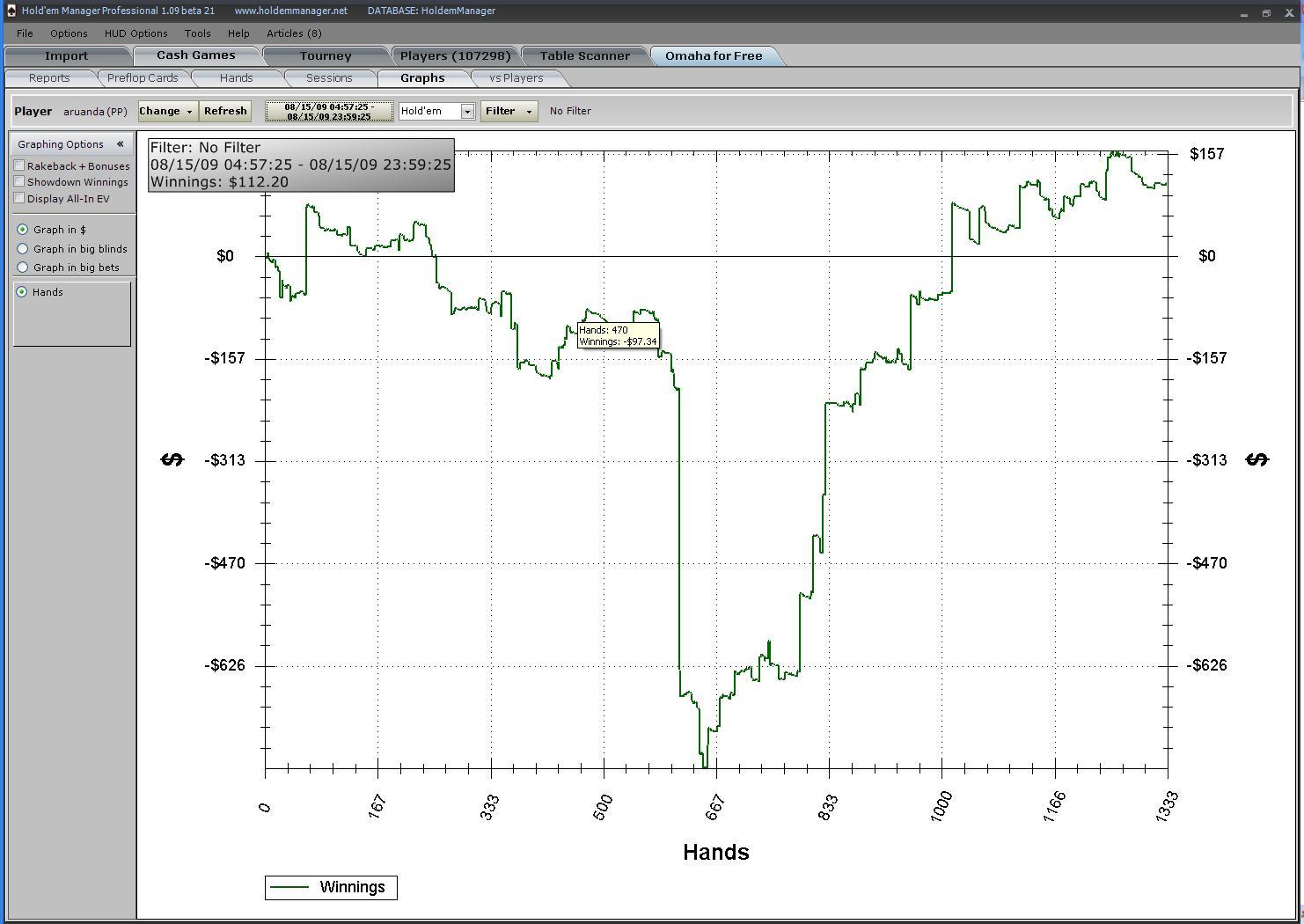The height and width of the screenshot is (924, 1304).
Task: Click the Winnings legend entry
Action: click(331, 887)
